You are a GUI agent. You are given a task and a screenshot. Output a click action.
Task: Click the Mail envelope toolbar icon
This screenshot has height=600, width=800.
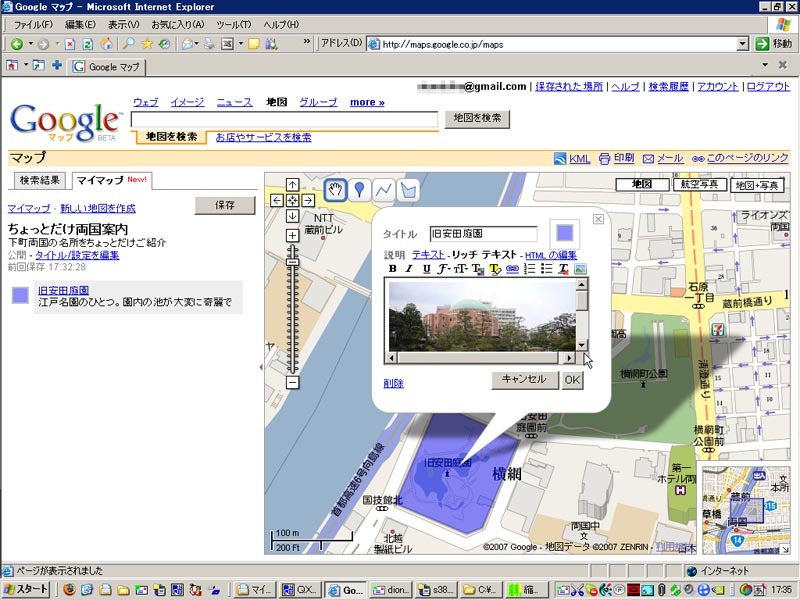point(188,44)
